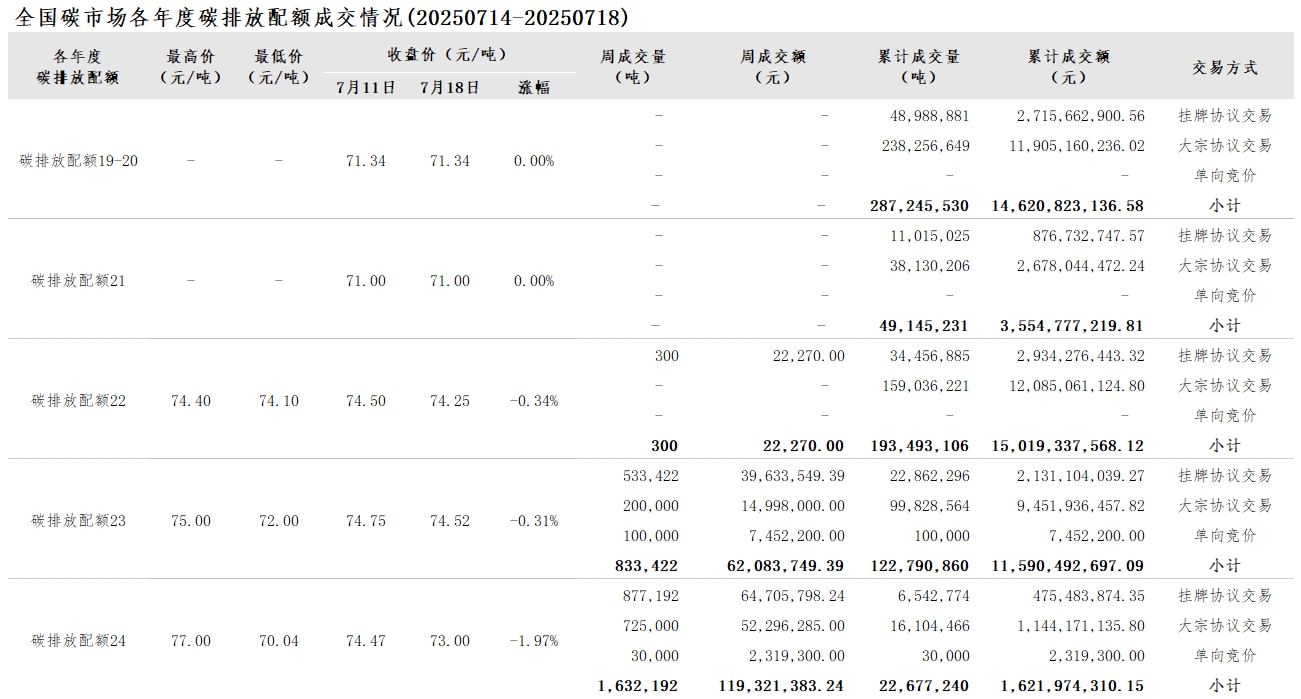Select the 涨幅 column header
This screenshot has height=699, width=1301.
click(x=534, y=87)
